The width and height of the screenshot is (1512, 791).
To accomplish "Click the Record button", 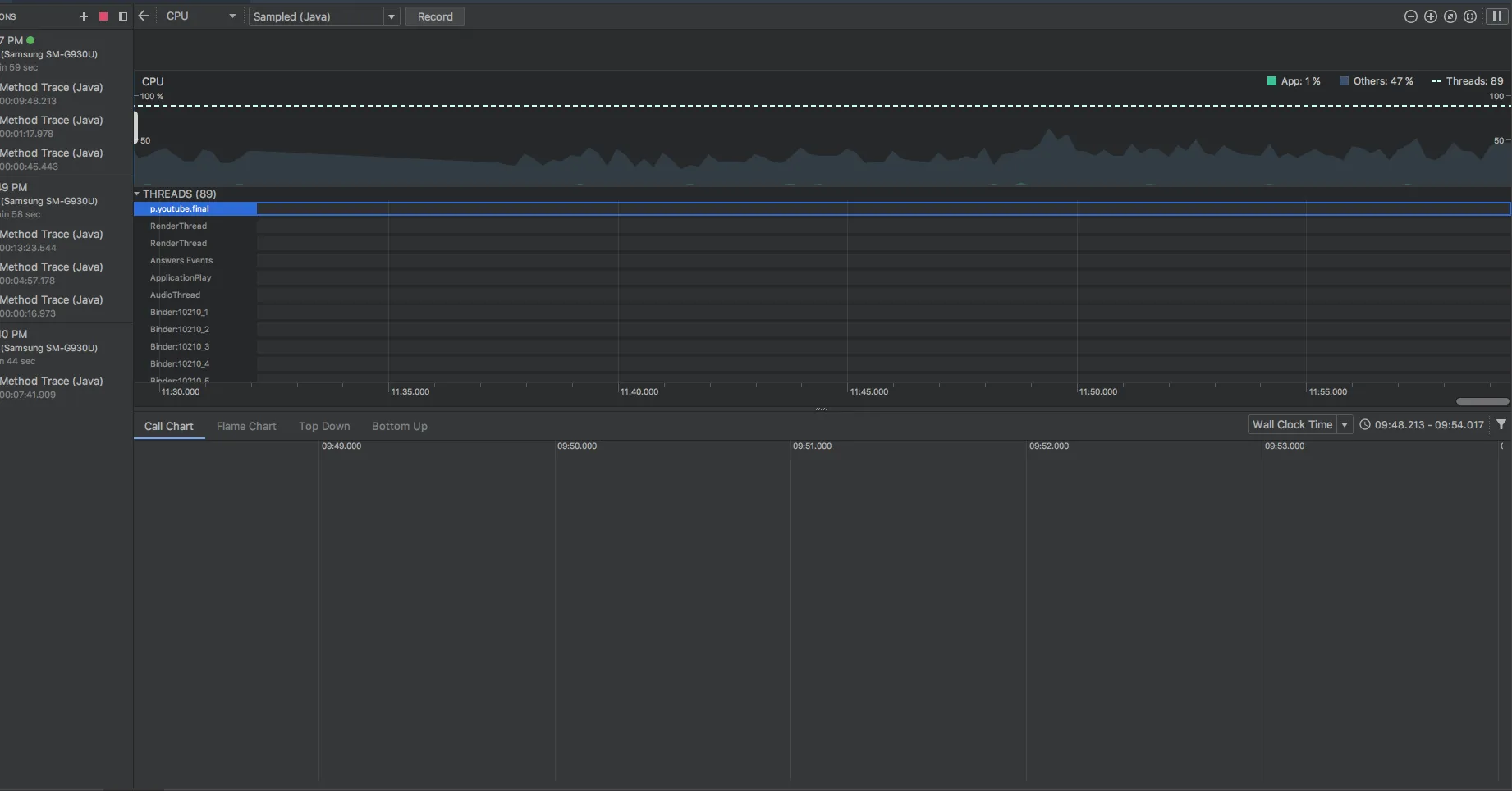I will pyautogui.click(x=435, y=16).
